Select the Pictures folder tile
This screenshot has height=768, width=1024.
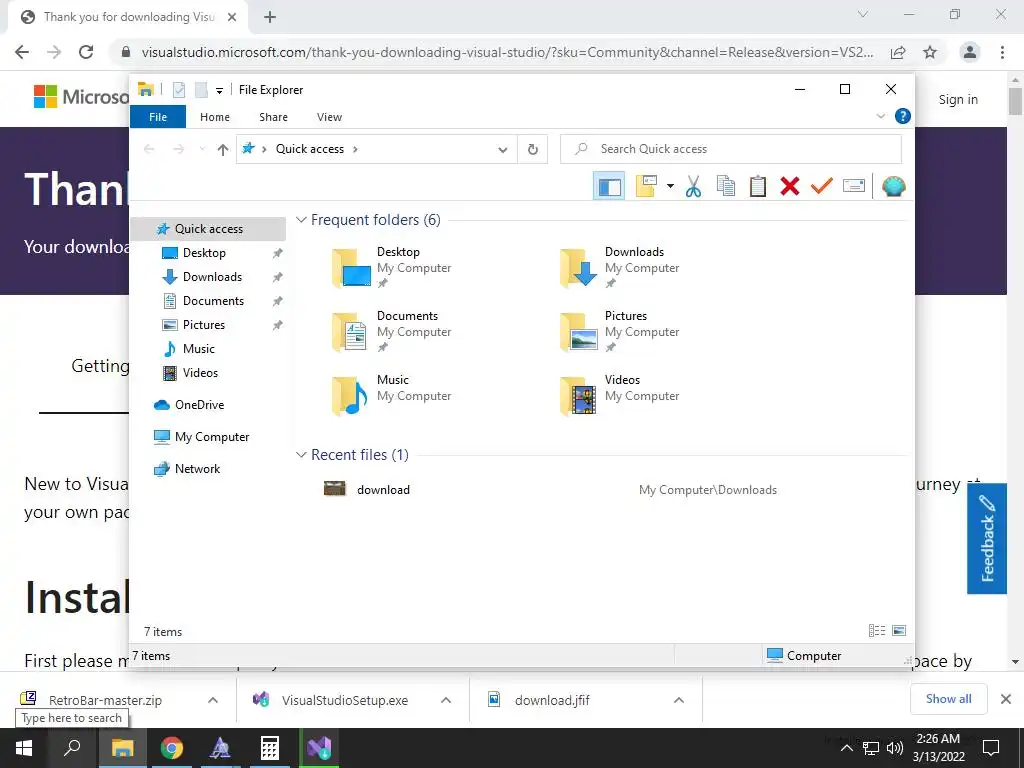(x=620, y=332)
